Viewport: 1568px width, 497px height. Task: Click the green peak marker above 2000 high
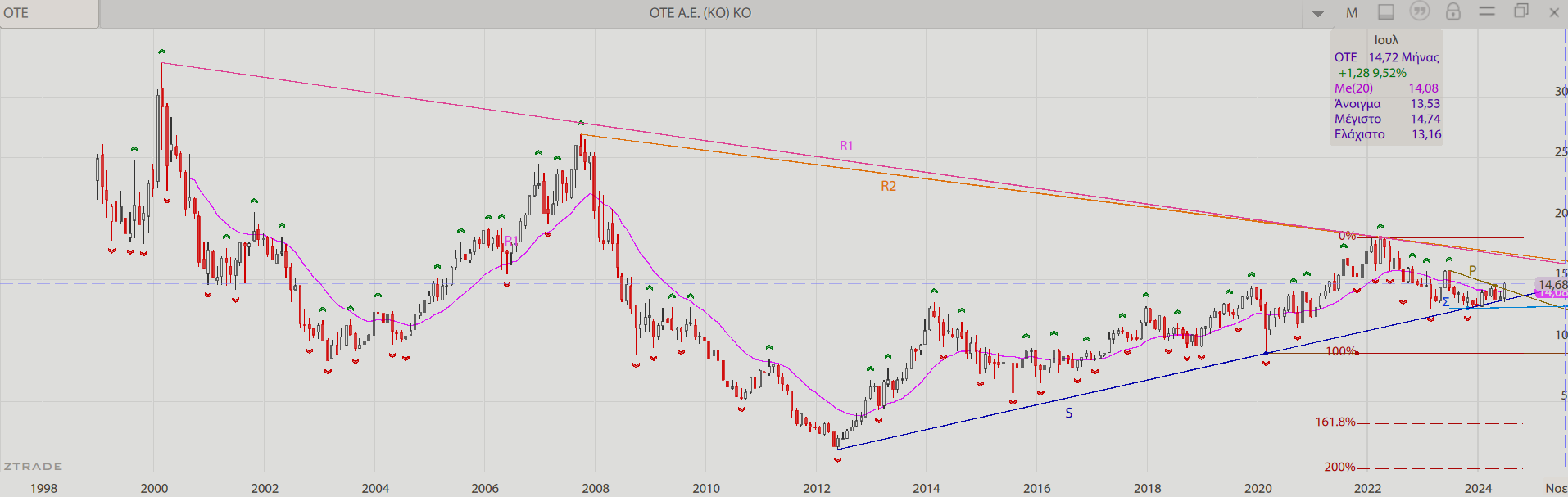coord(161,52)
